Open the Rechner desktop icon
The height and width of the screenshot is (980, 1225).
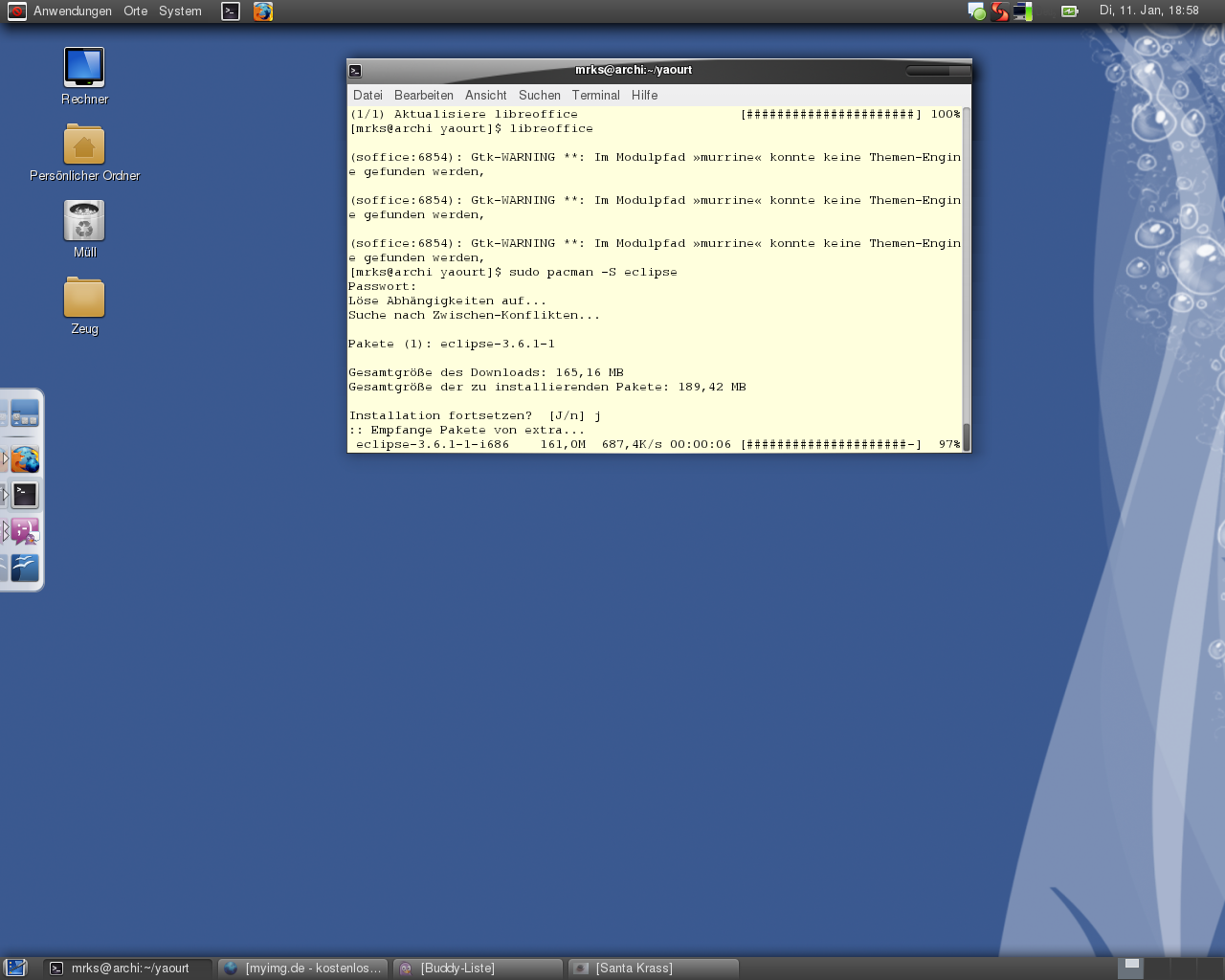coord(84,68)
